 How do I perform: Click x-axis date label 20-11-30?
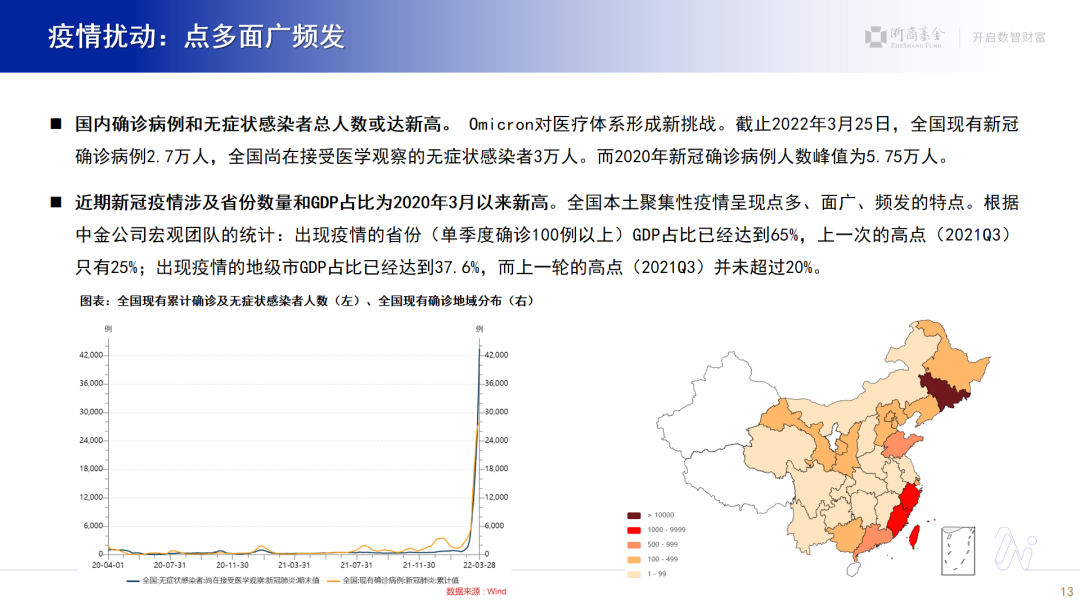click(x=232, y=565)
